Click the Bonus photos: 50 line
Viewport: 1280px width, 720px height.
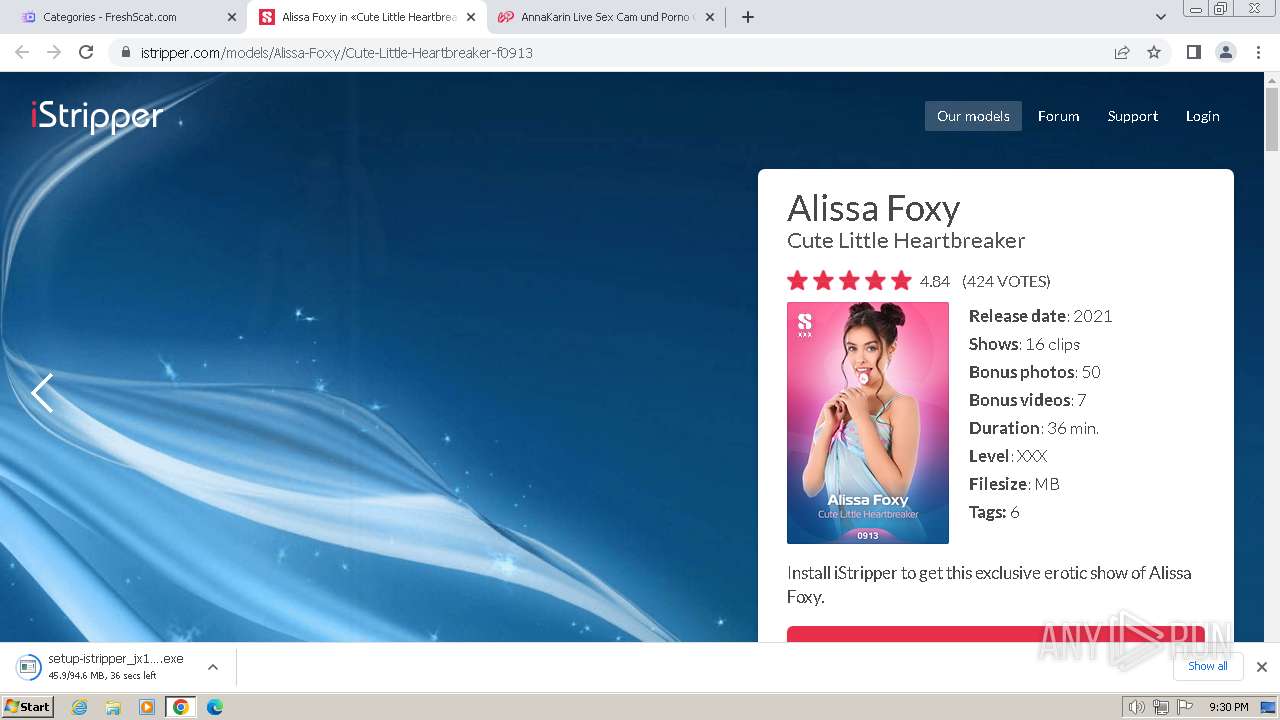(1034, 372)
